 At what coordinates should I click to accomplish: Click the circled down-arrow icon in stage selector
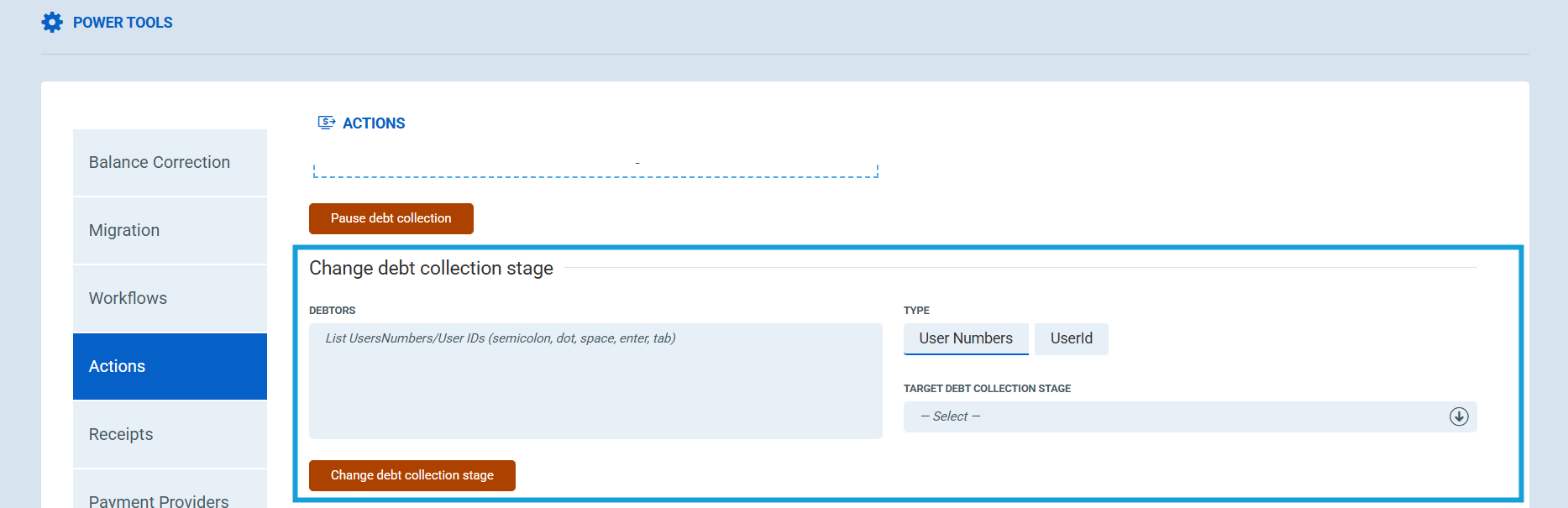[x=1459, y=416]
